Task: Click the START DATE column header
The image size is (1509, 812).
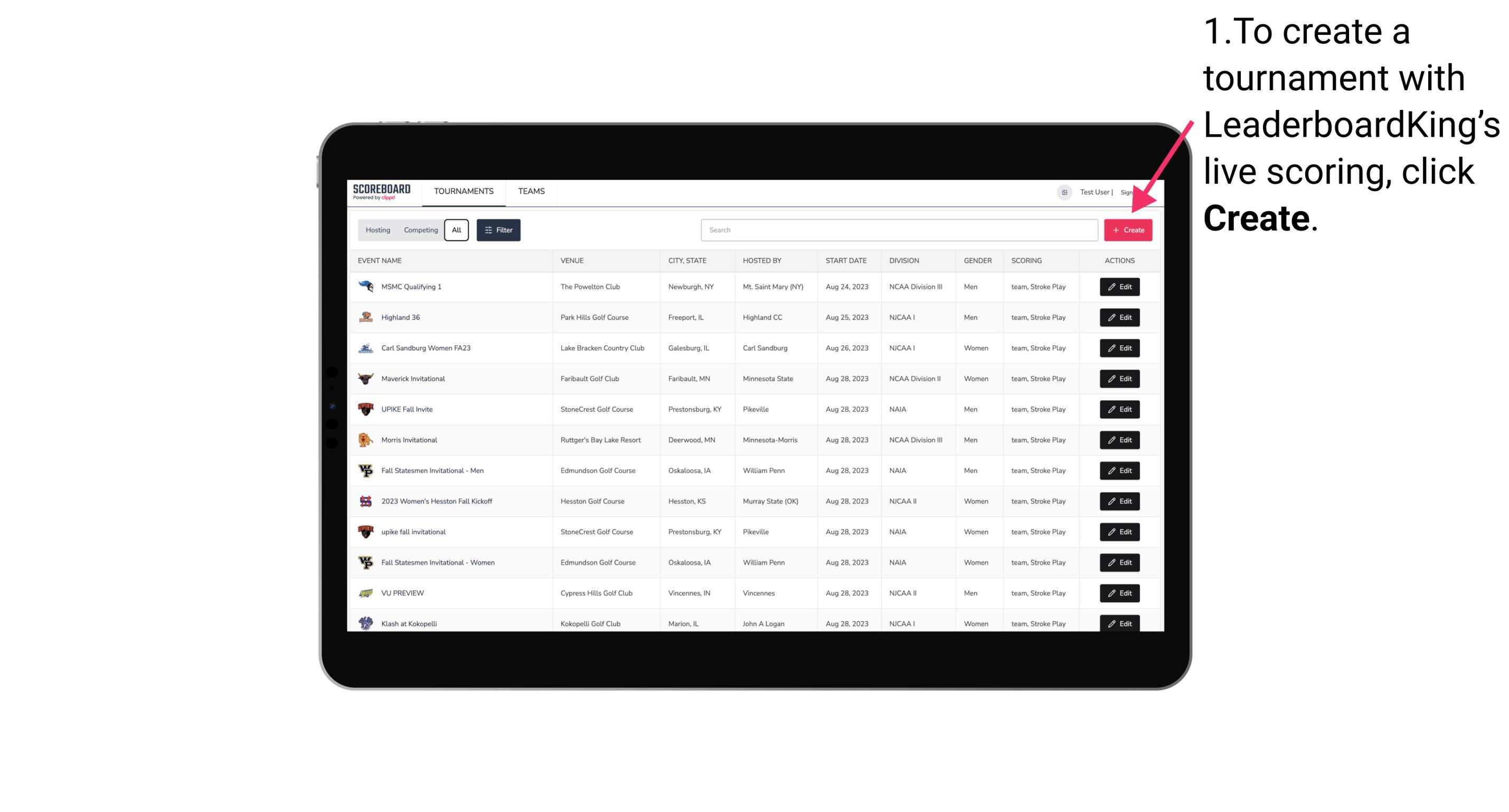Action: [x=845, y=261]
